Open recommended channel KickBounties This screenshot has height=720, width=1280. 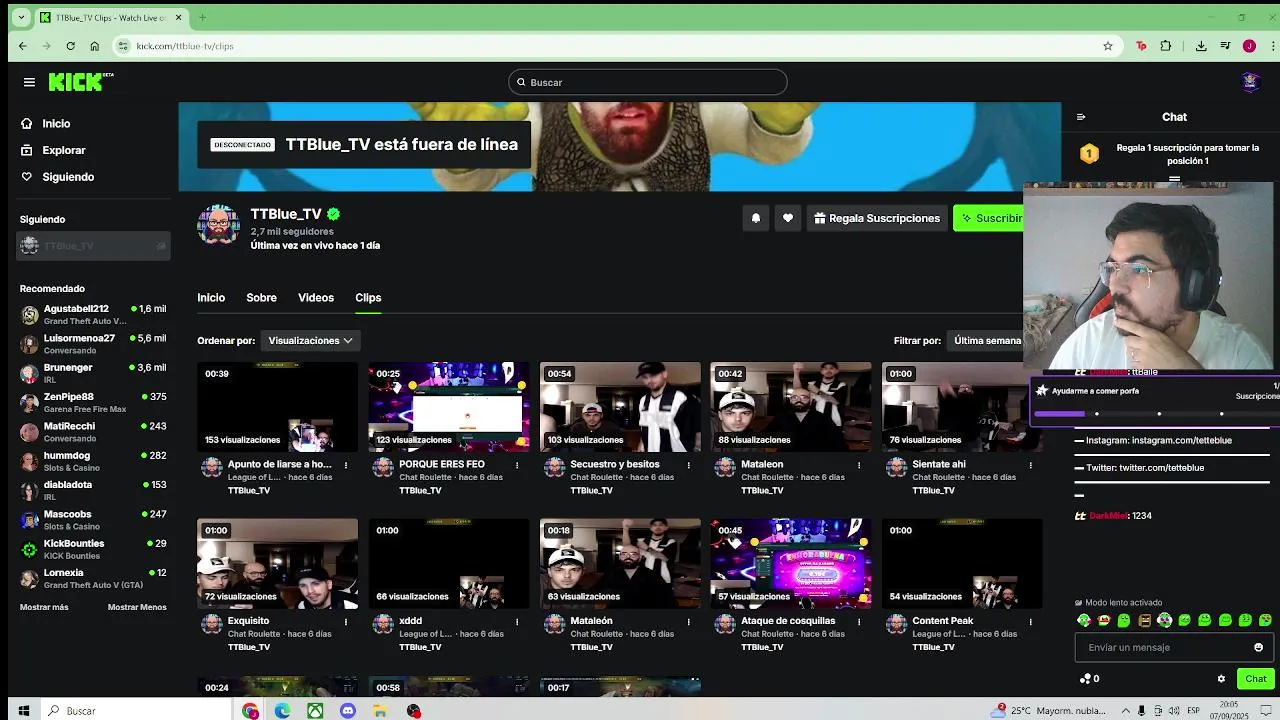coord(93,549)
